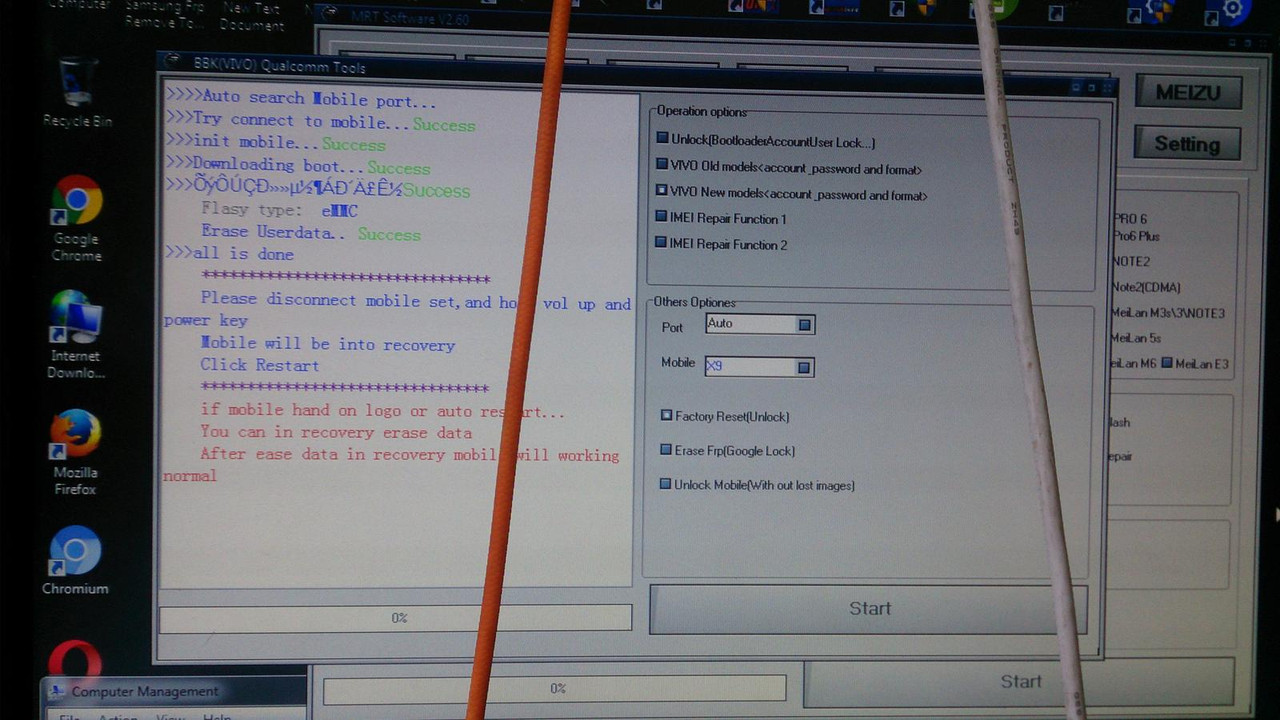The height and width of the screenshot is (720, 1280).
Task: Tick the Factory Reset(Unlock) checkbox
Action: (666, 415)
